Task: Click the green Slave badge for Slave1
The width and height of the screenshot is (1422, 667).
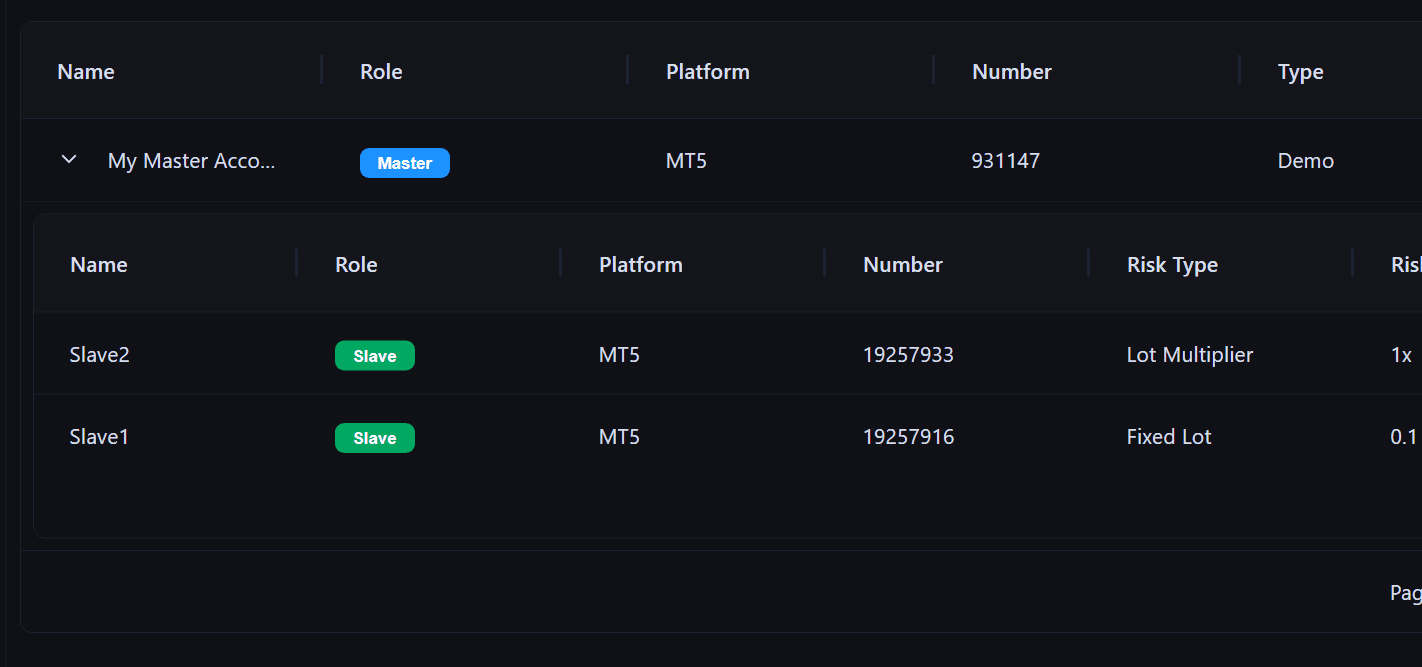Action: click(374, 438)
